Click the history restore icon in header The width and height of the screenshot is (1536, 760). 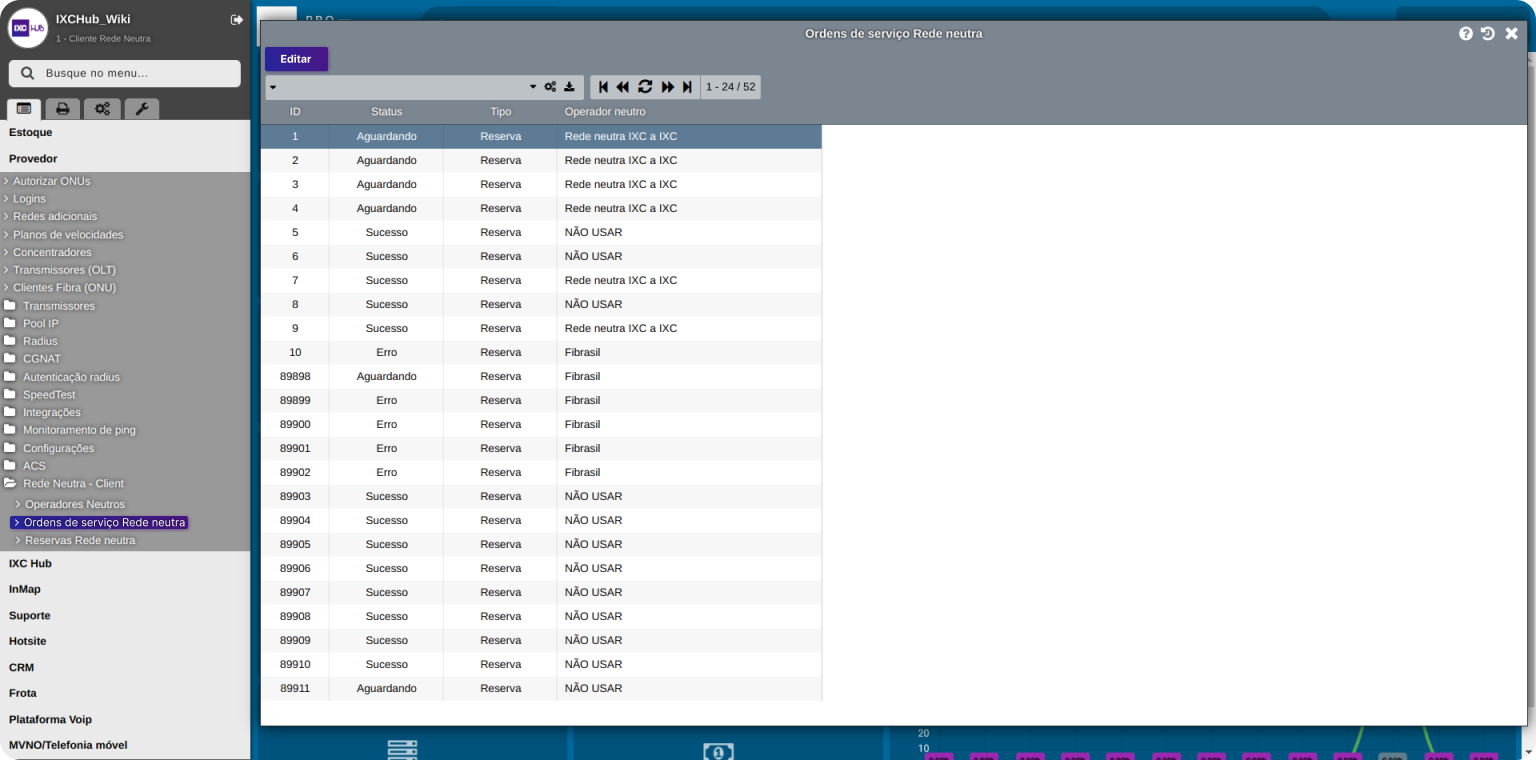pyautogui.click(x=1488, y=34)
